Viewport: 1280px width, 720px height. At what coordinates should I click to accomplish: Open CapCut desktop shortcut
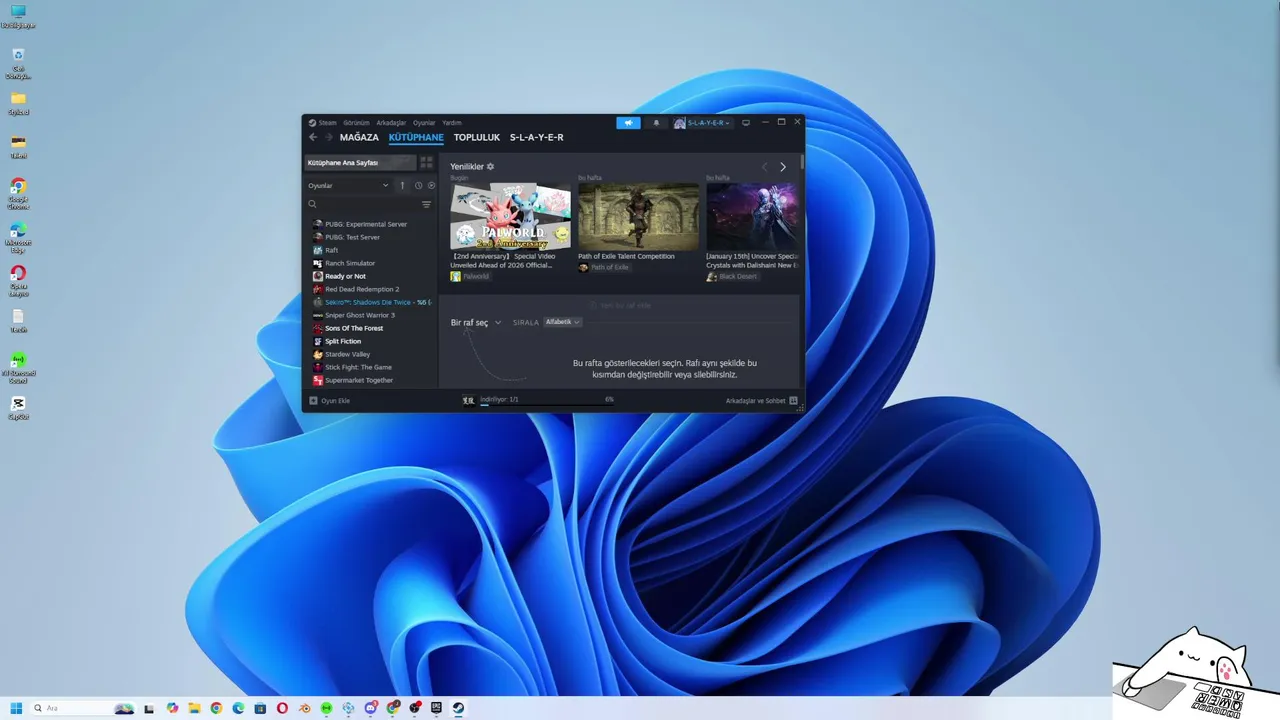click(18, 407)
